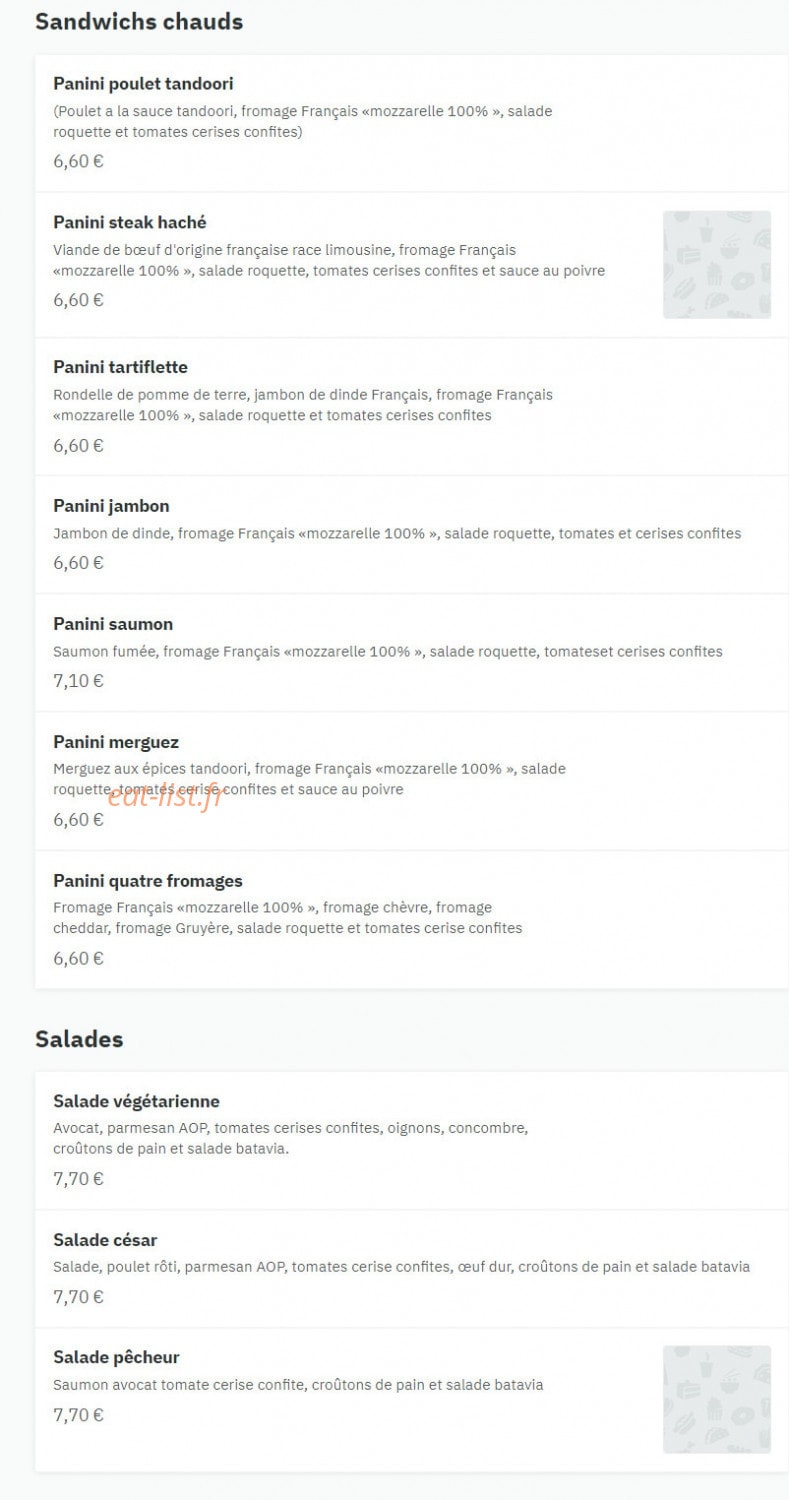This screenshot has width=789, height=1500.
Task: Click the 7,10 € price of Panini saumon
Action: click(x=78, y=681)
